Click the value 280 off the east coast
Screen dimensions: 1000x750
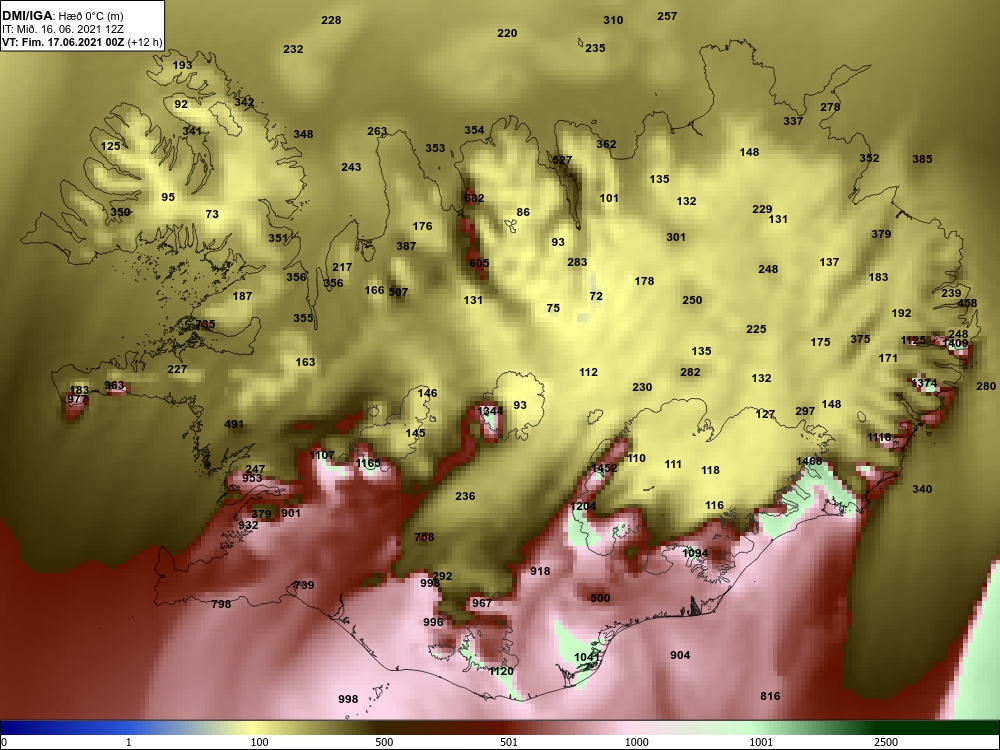pyautogui.click(x=986, y=386)
